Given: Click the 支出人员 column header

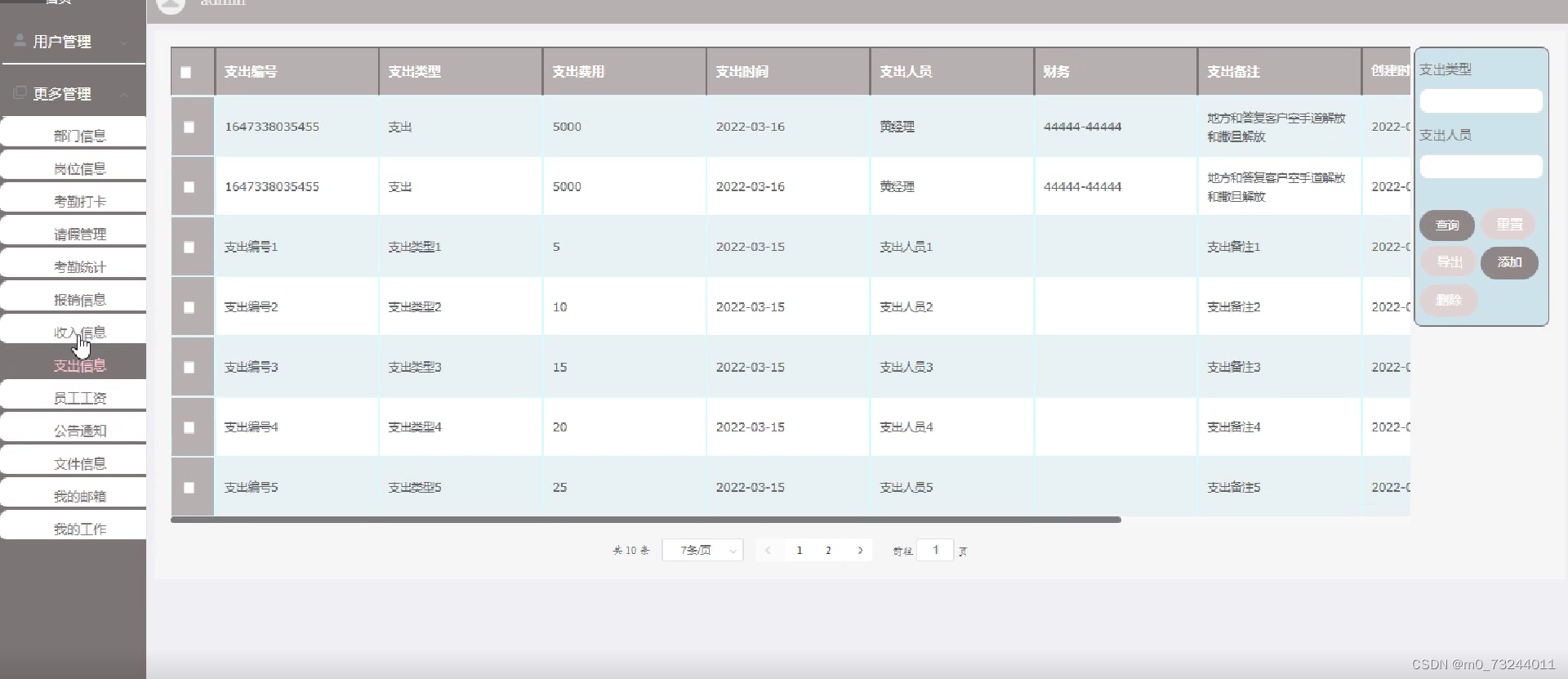Looking at the screenshot, I should [x=951, y=72].
